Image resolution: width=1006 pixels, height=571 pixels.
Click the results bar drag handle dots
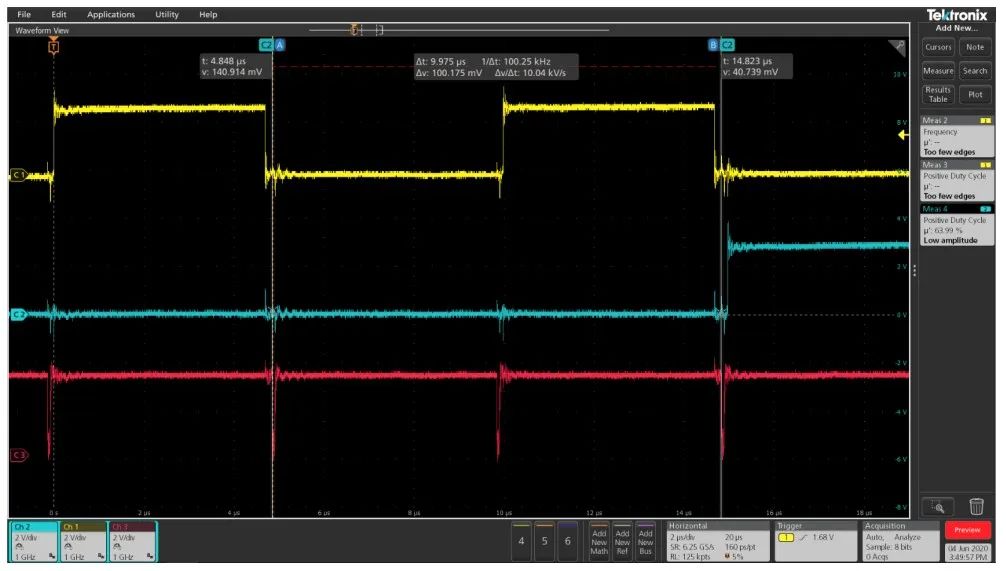[x=914, y=271]
